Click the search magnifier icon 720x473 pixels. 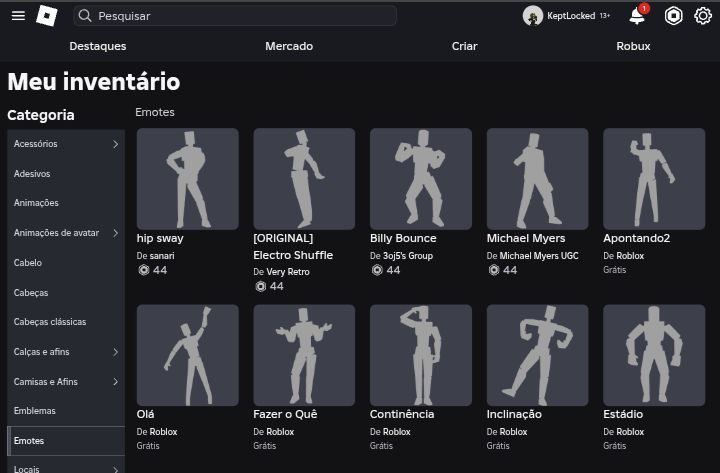(85, 16)
